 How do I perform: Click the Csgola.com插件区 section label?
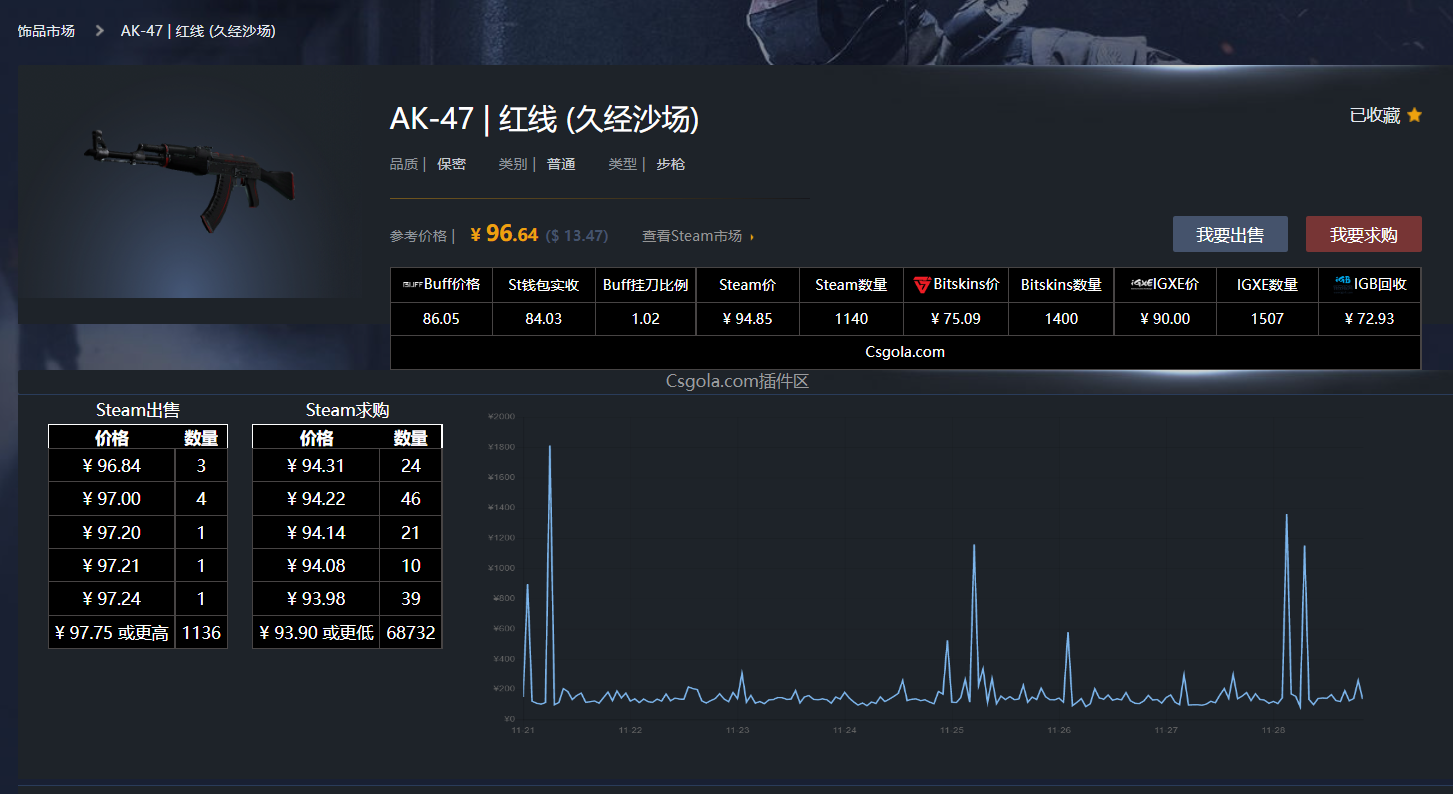pos(737,381)
